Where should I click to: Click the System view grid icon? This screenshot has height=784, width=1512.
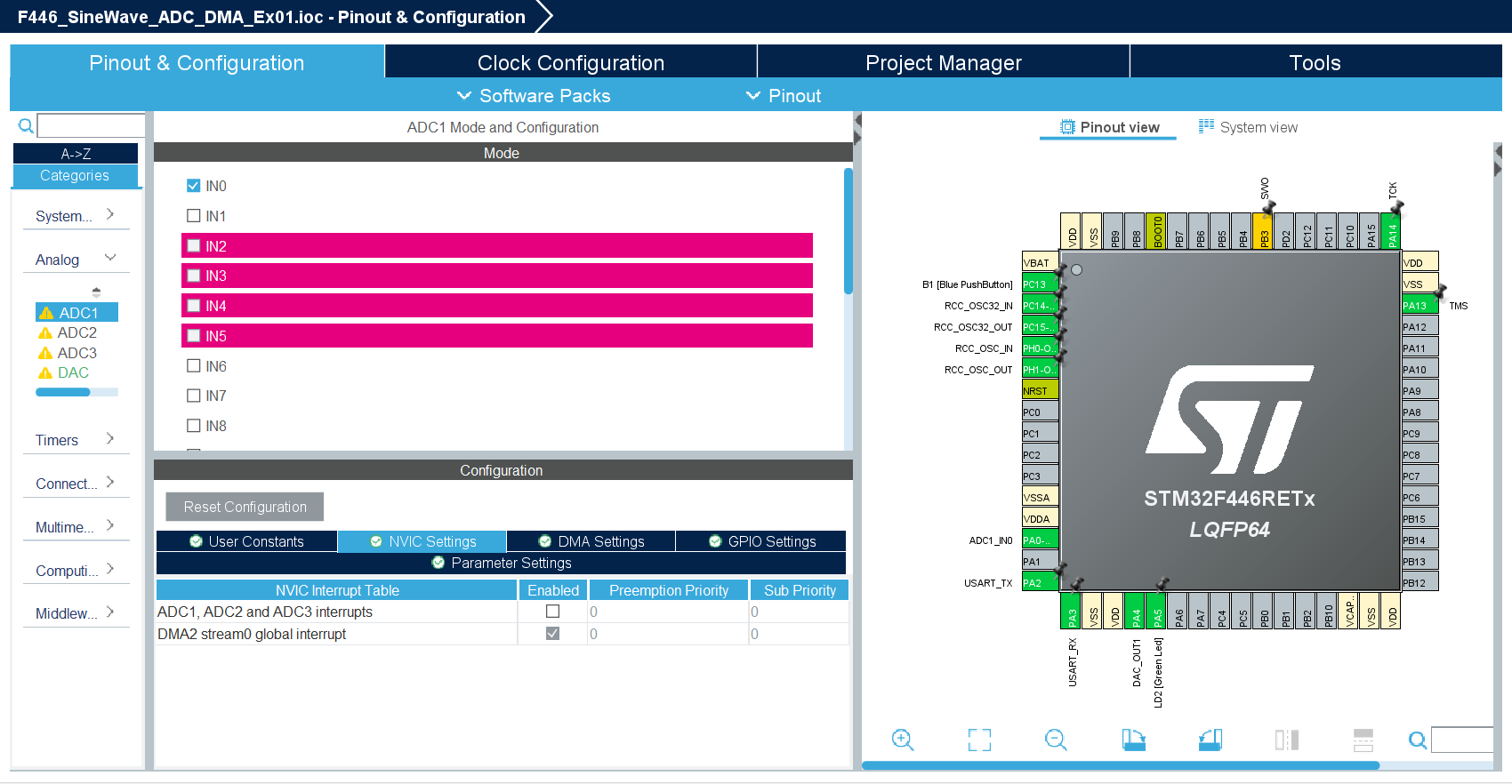pos(1206,126)
